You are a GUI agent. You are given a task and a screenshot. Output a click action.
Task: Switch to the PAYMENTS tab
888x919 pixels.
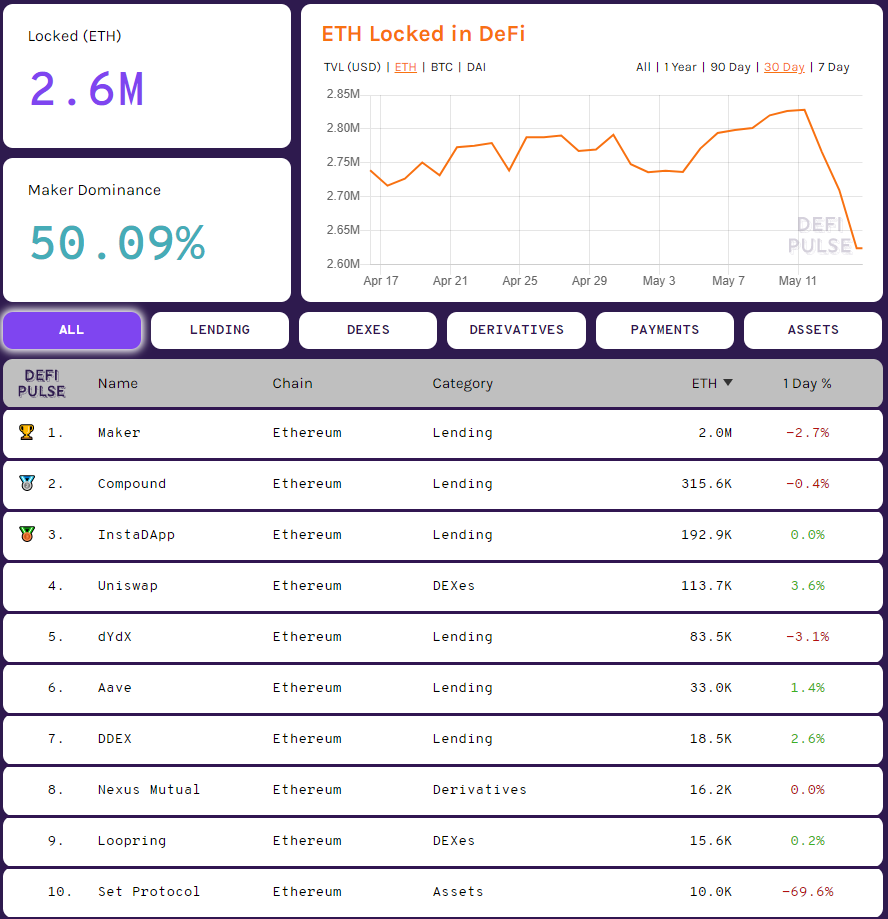pos(665,330)
